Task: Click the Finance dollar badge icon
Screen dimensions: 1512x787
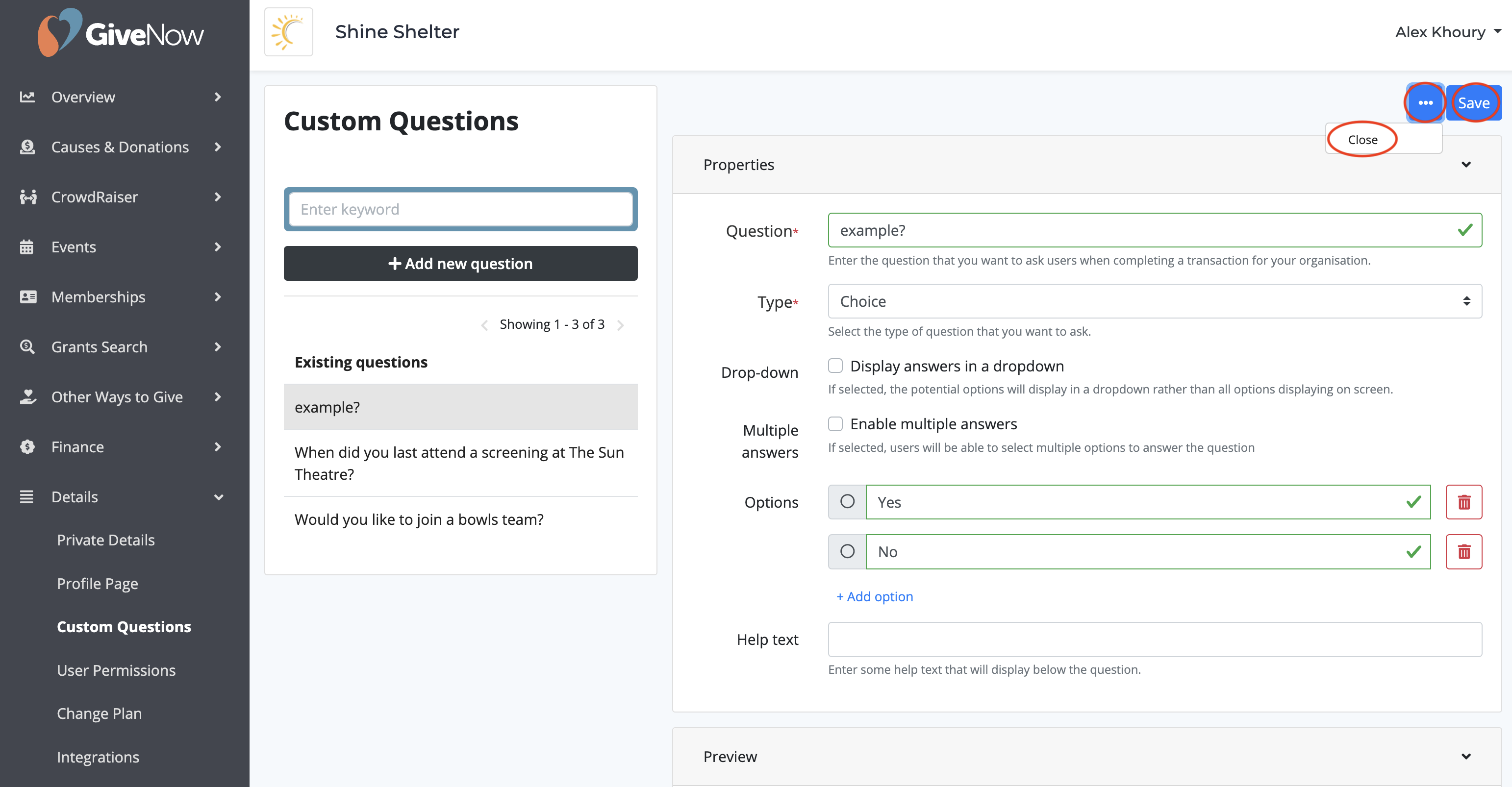Action: (27, 446)
